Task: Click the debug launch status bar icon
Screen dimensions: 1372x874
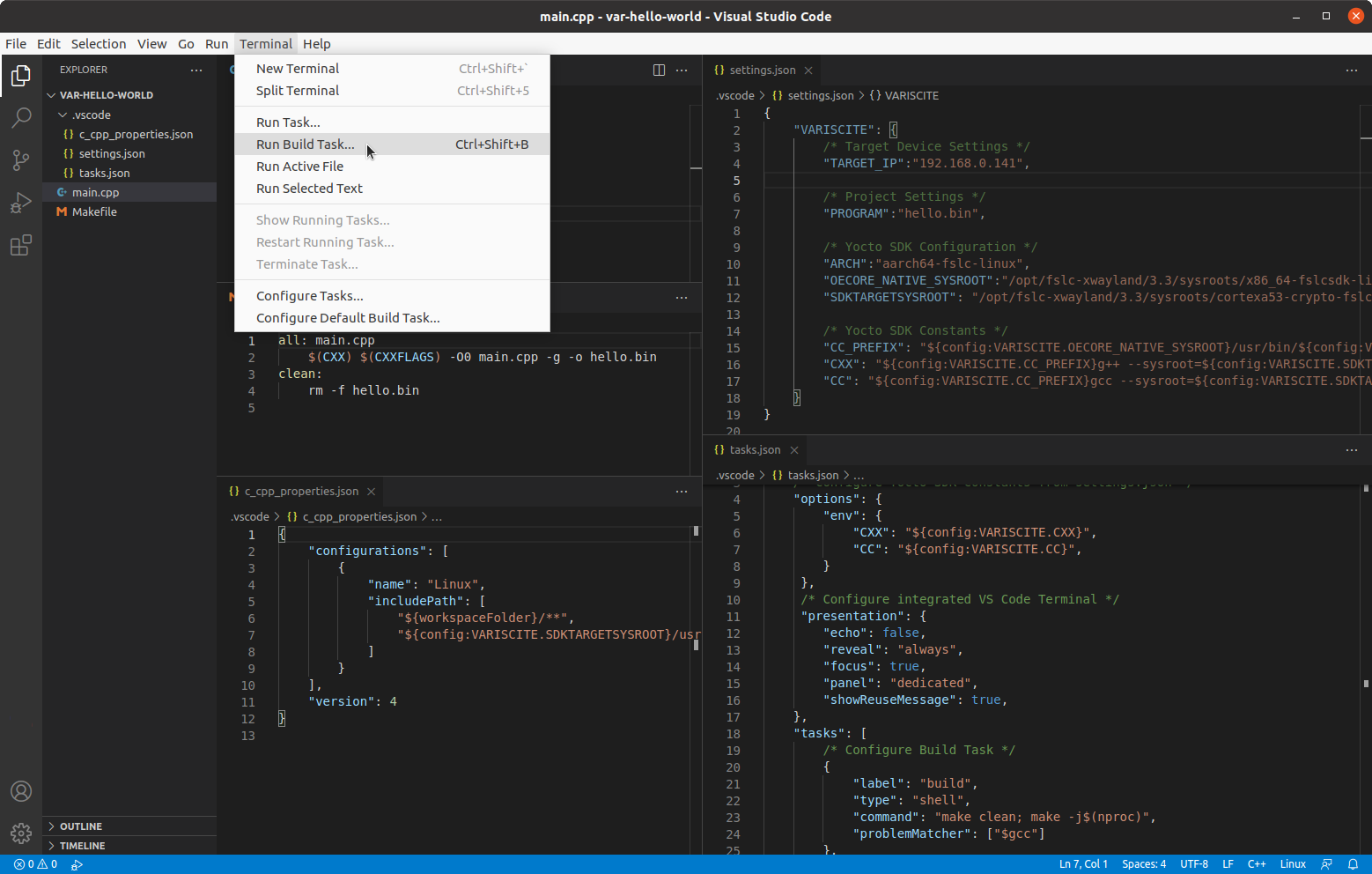Action: (77, 864)
